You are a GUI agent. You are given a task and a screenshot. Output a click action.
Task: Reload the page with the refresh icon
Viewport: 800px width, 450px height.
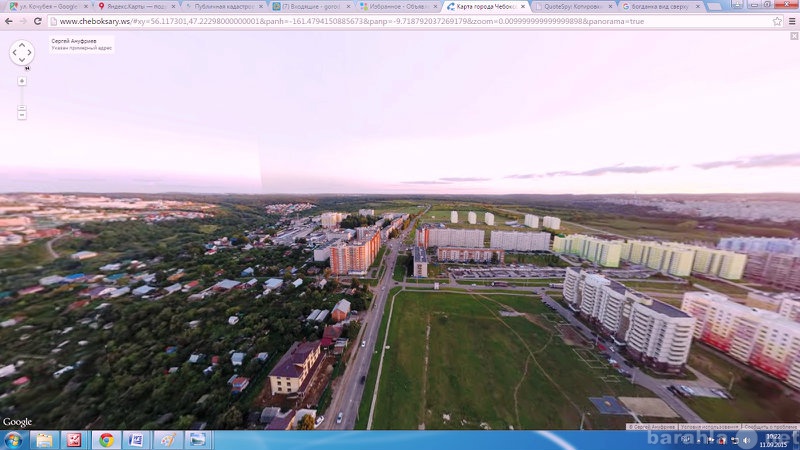coord(37,21)
